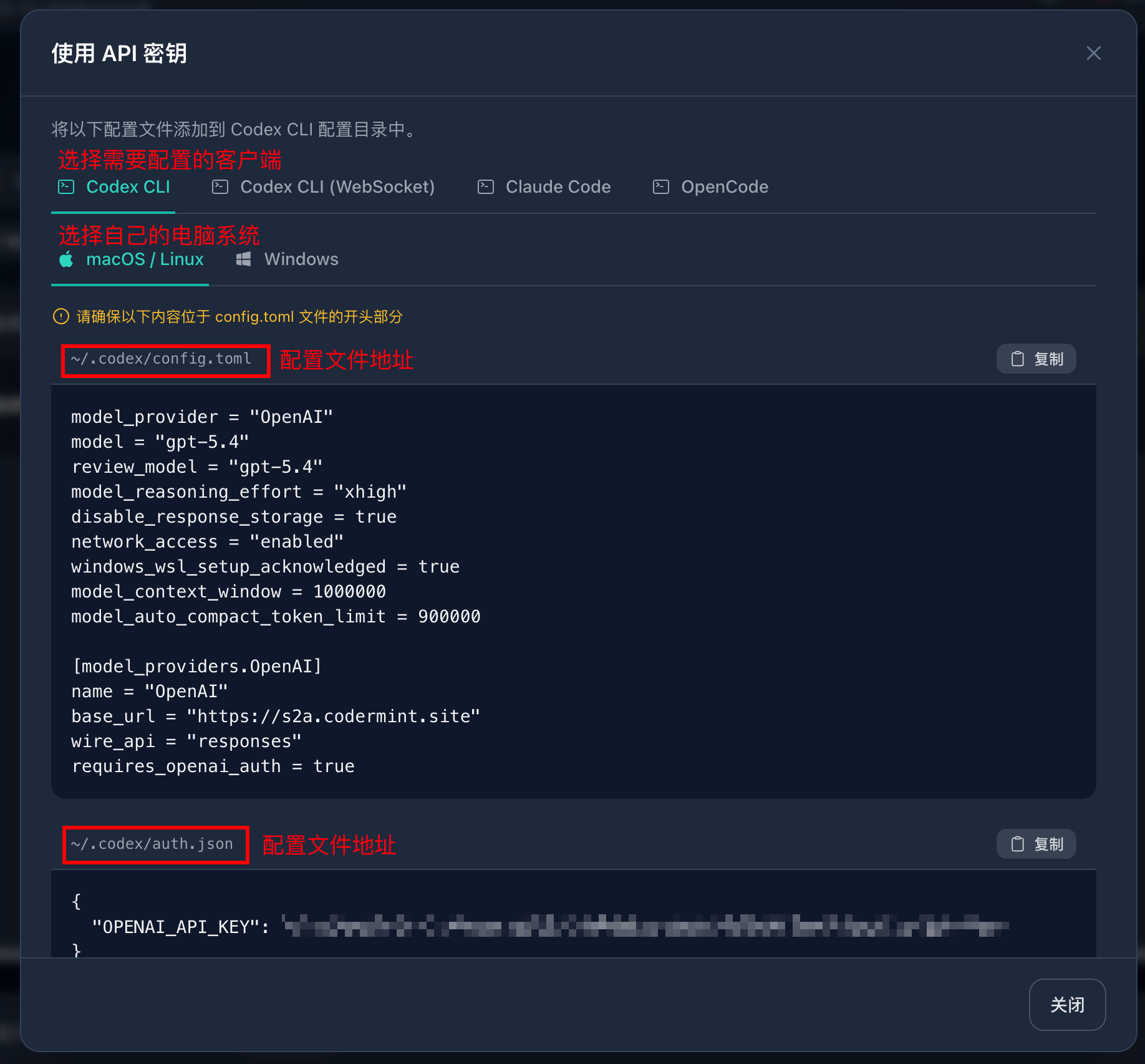Screen dimensions: 1145x1064
Task: Click the disable_response_storage = true line
Action: pos(234,516)
